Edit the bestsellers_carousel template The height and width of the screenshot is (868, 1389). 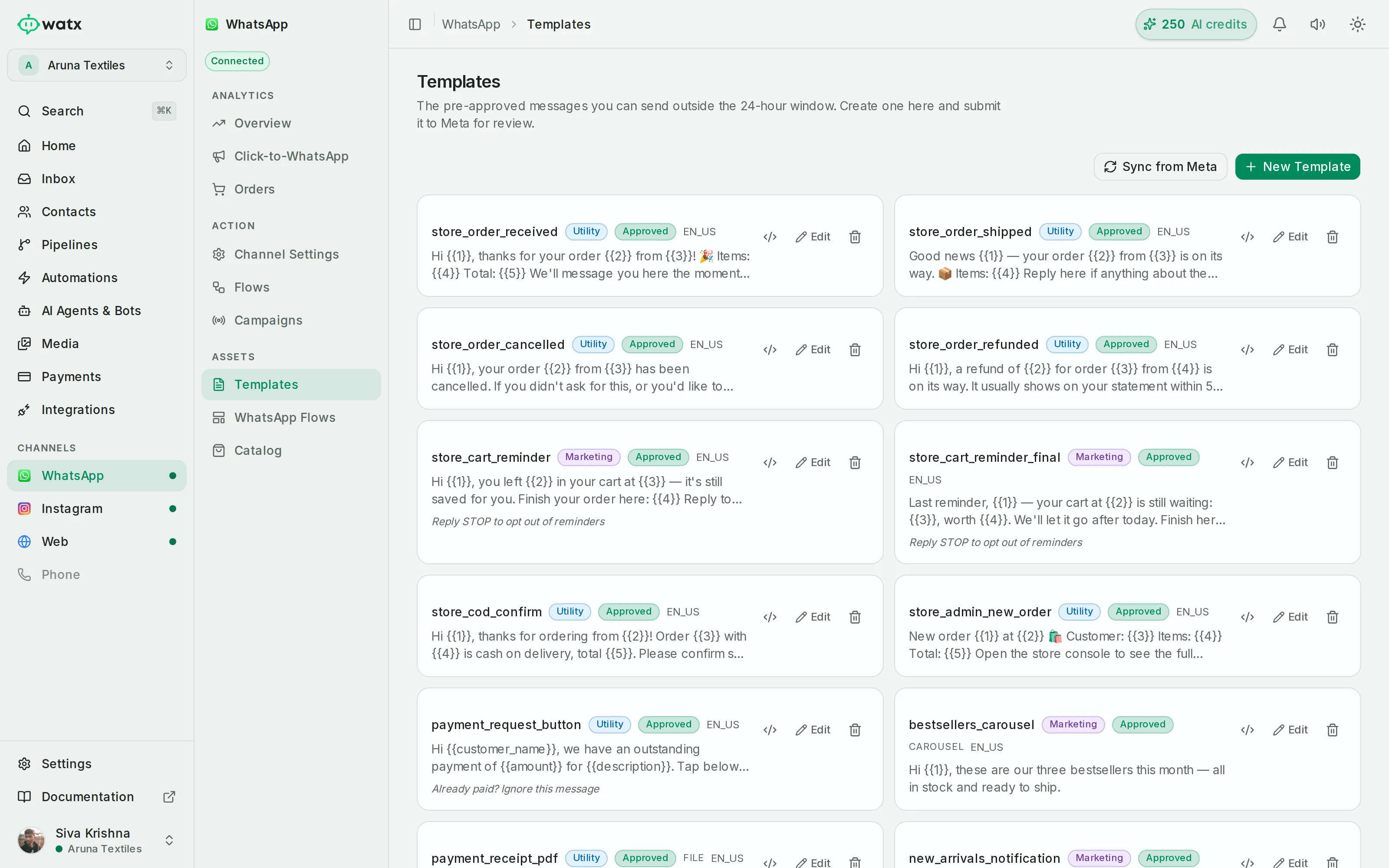click(1290, 730)
